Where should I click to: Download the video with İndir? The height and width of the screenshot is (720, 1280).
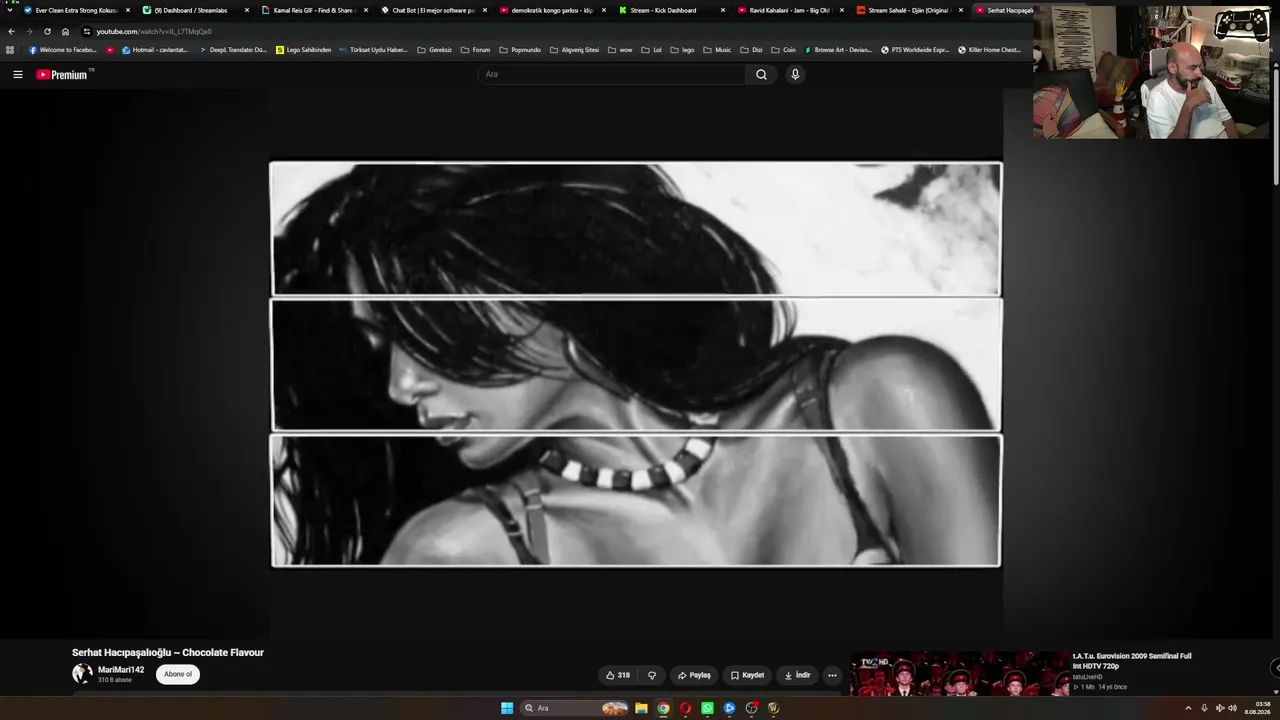pyautogui.click(x=797, y=675)
